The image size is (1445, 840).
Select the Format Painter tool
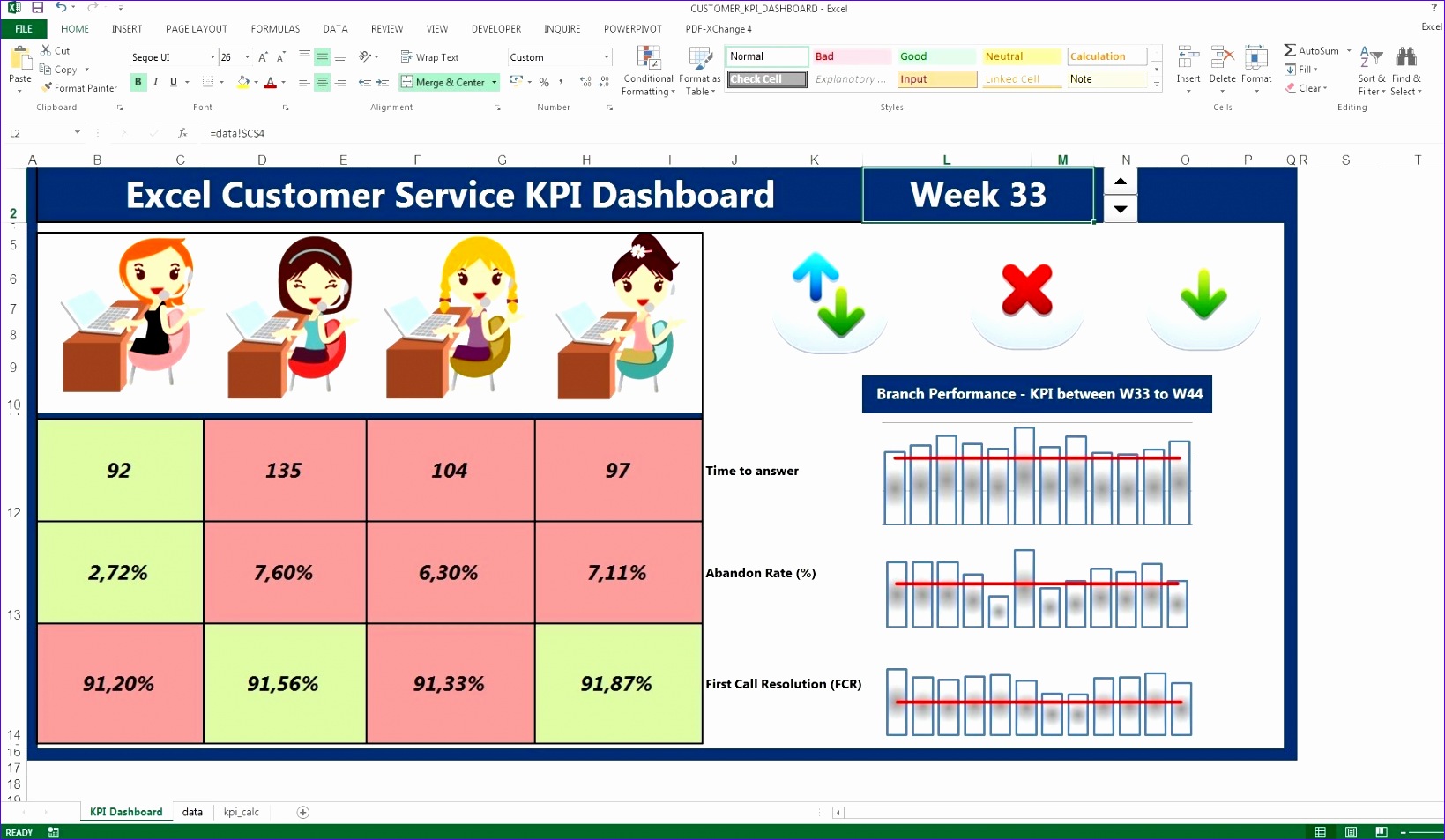tap(79, 87)
